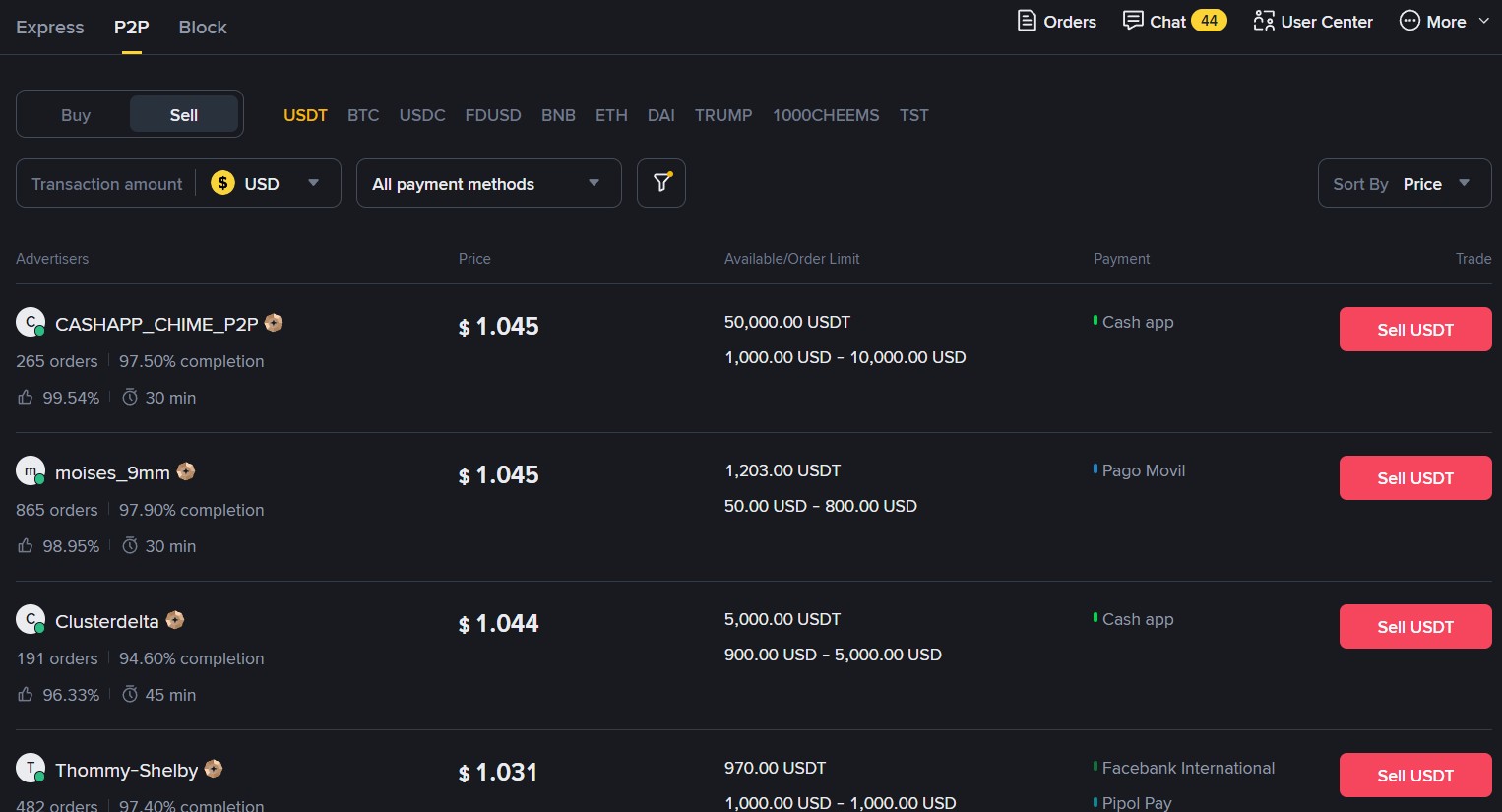Open the advanced filter funnel icon
This screenshot has width=1502, height=812.
tap(661, 183)
